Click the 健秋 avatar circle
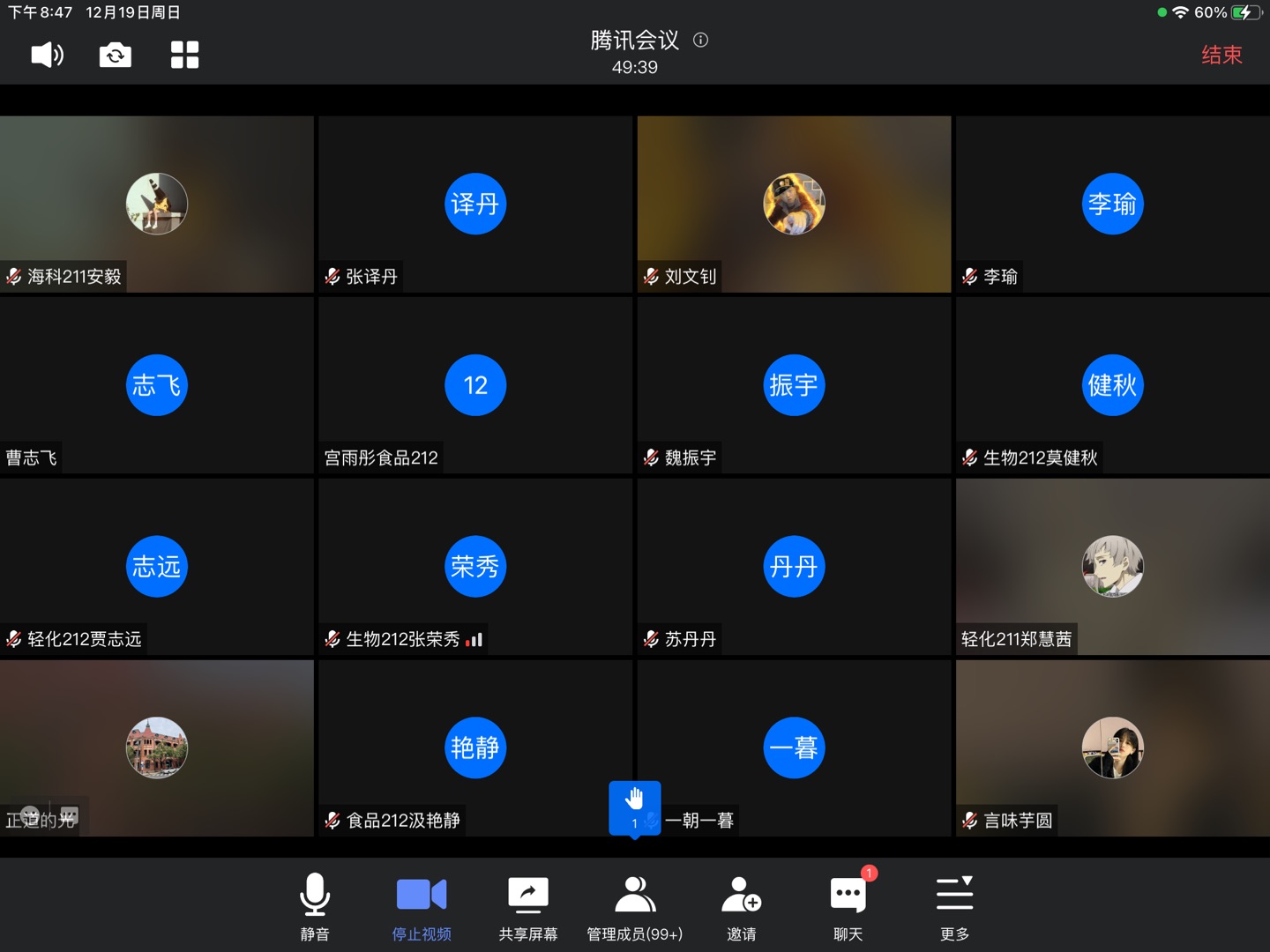The width and height of the screenshot is (1270, 952). [x=1112, y=385]
